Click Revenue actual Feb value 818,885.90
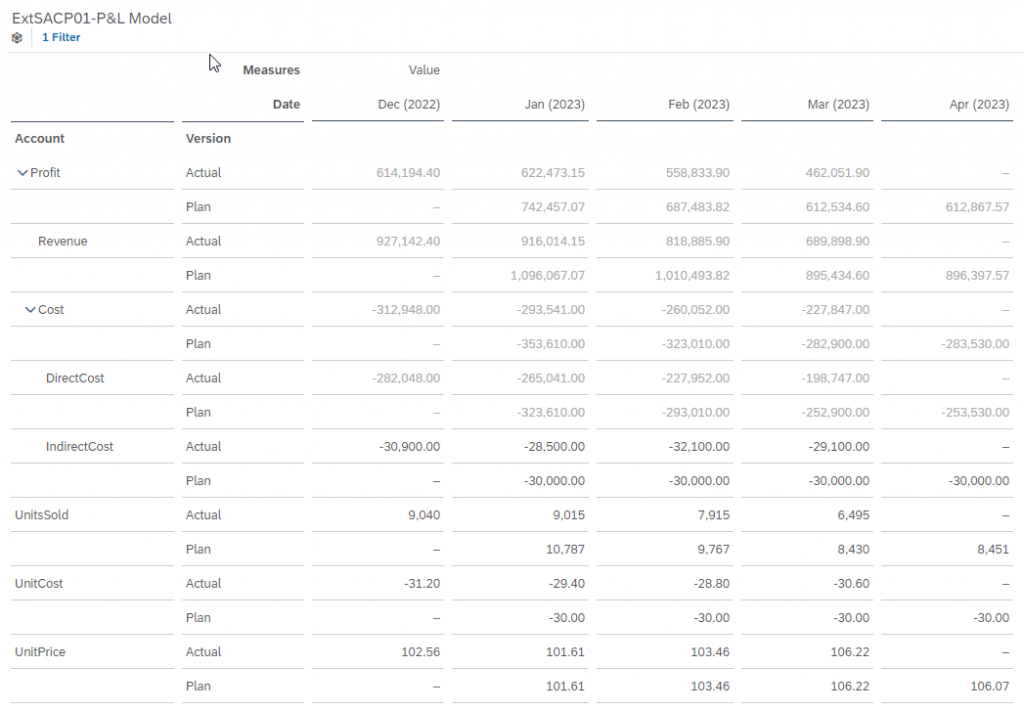1024x711 pixels. [x=698, y=241]
